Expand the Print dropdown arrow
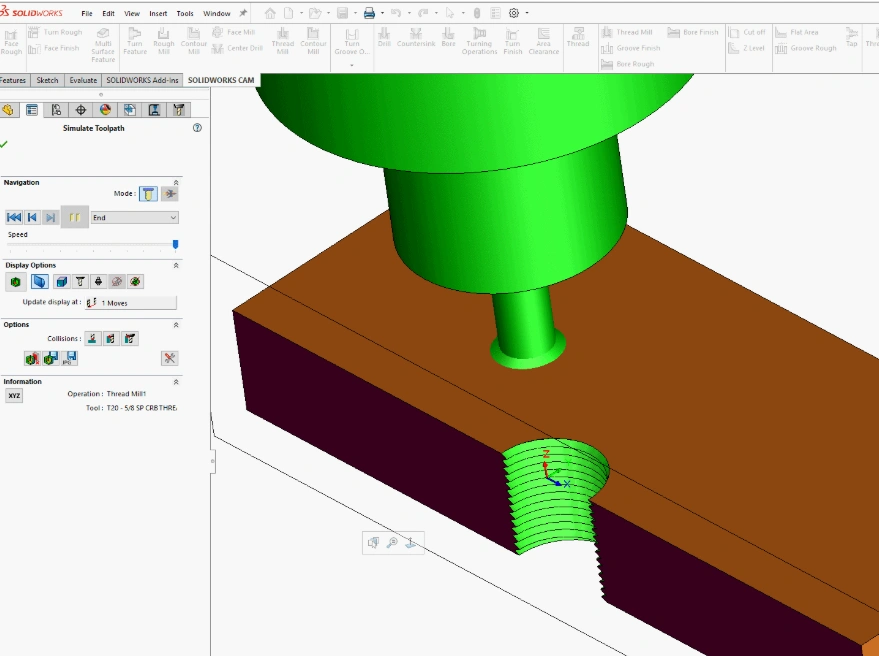This screenshot has width=879, height=656. 382,13
